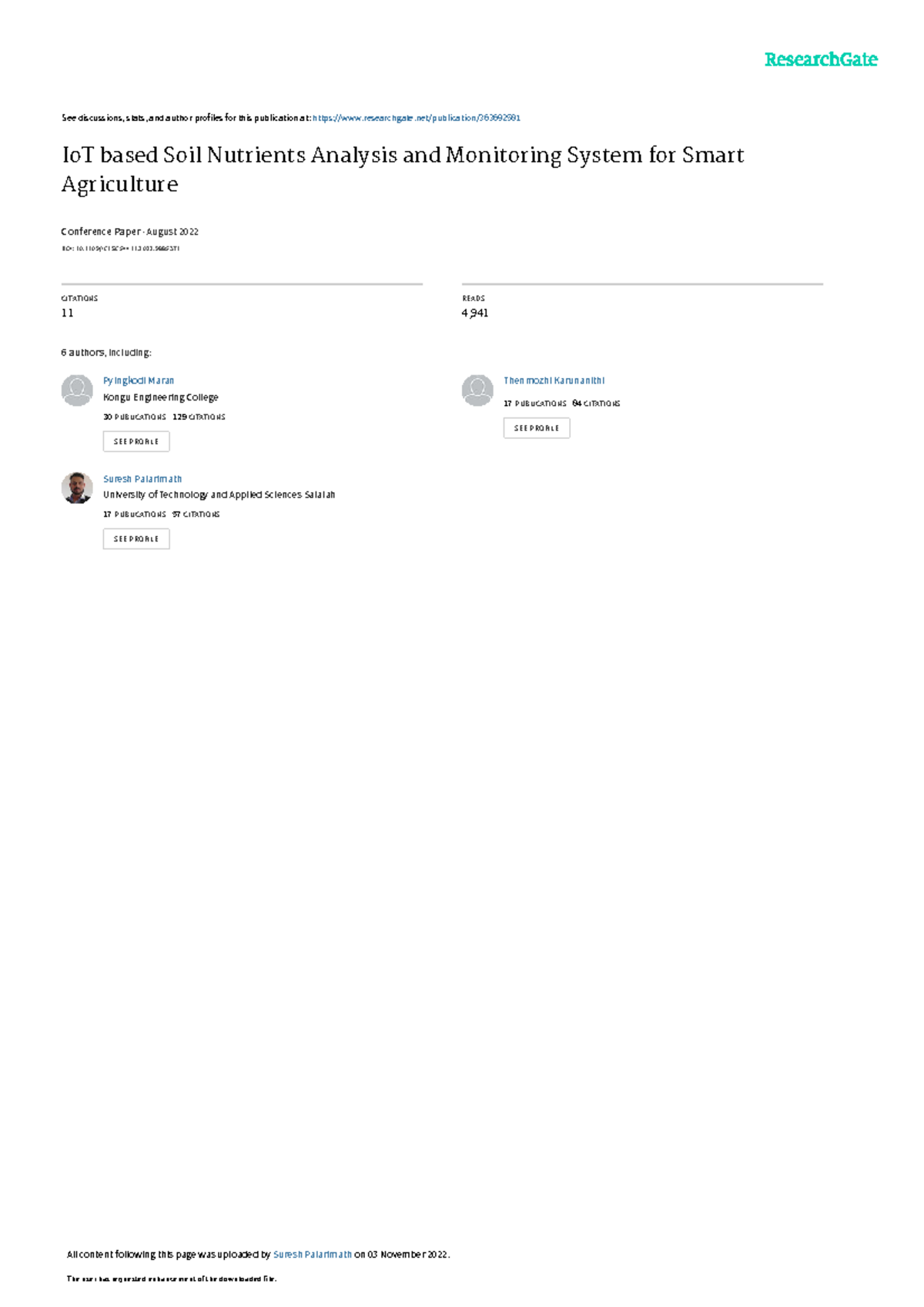Click the Conference Paper August 2022 label

click(130, 232)
